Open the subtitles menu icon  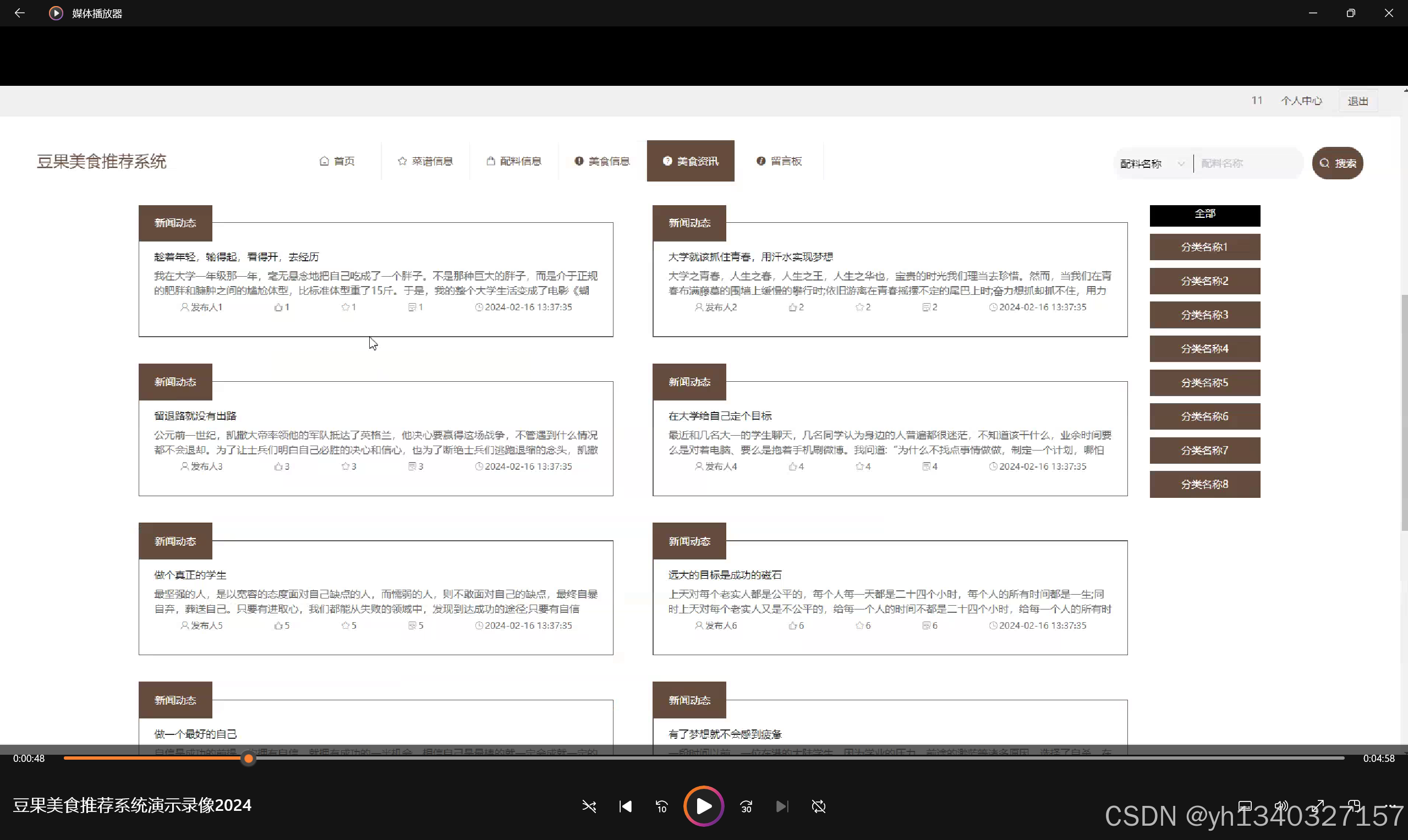click(x=1245, y=806)
